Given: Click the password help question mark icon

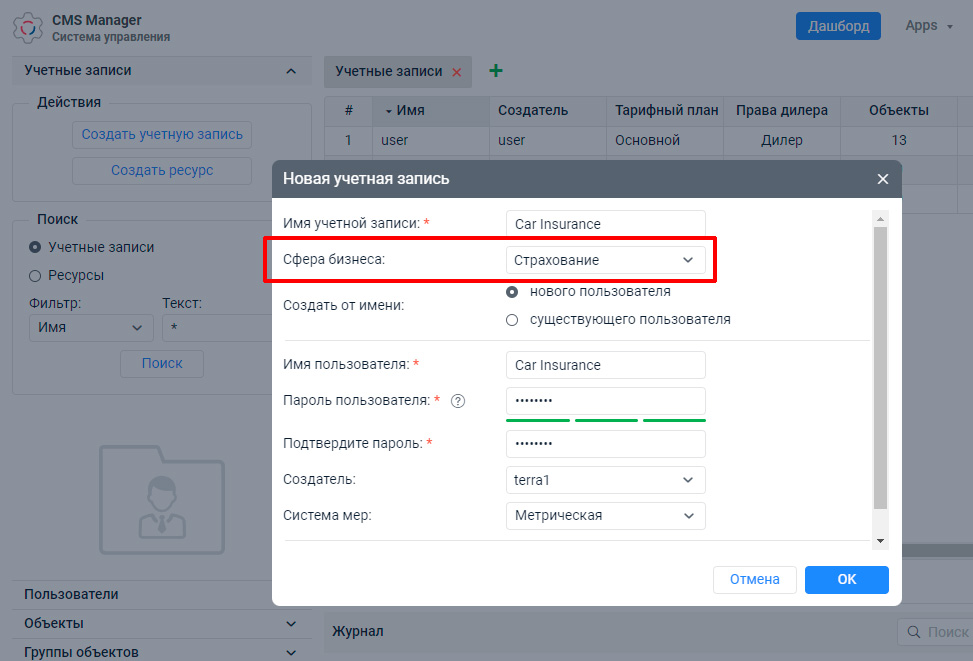Looking at the screenshot, I should [x=458, y=401].
